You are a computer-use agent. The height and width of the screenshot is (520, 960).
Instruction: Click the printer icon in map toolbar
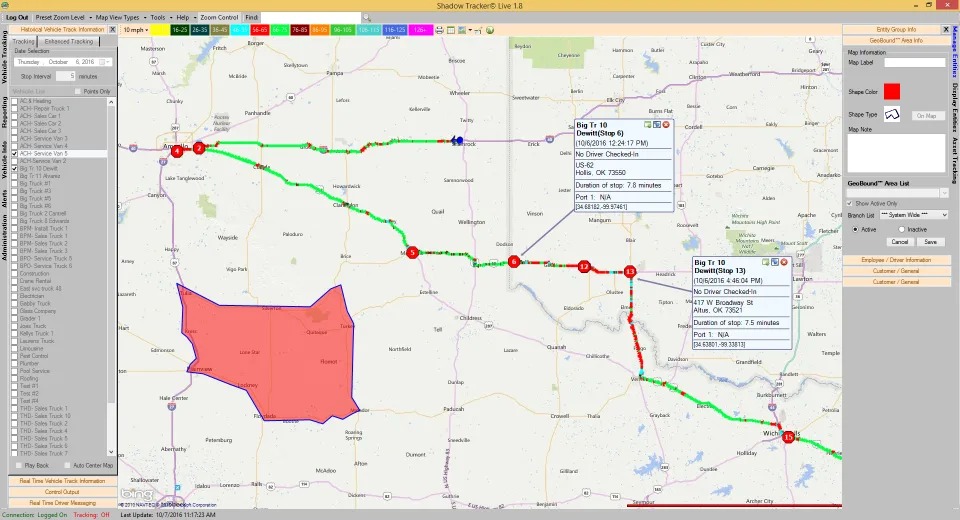click(x=439, y=30)
